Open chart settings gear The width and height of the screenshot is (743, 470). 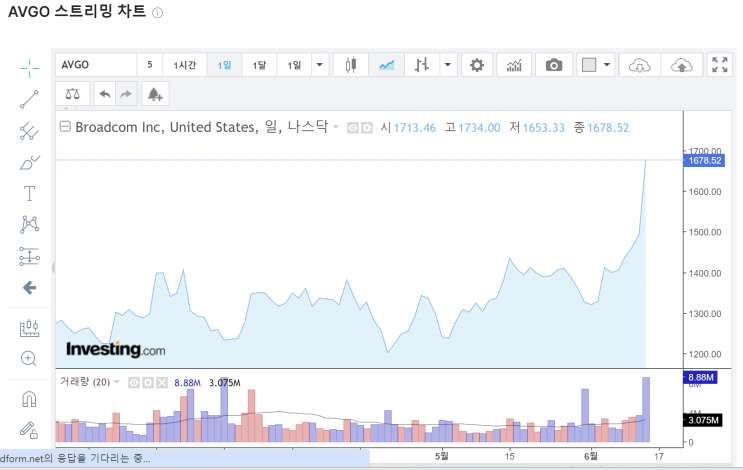477,65
